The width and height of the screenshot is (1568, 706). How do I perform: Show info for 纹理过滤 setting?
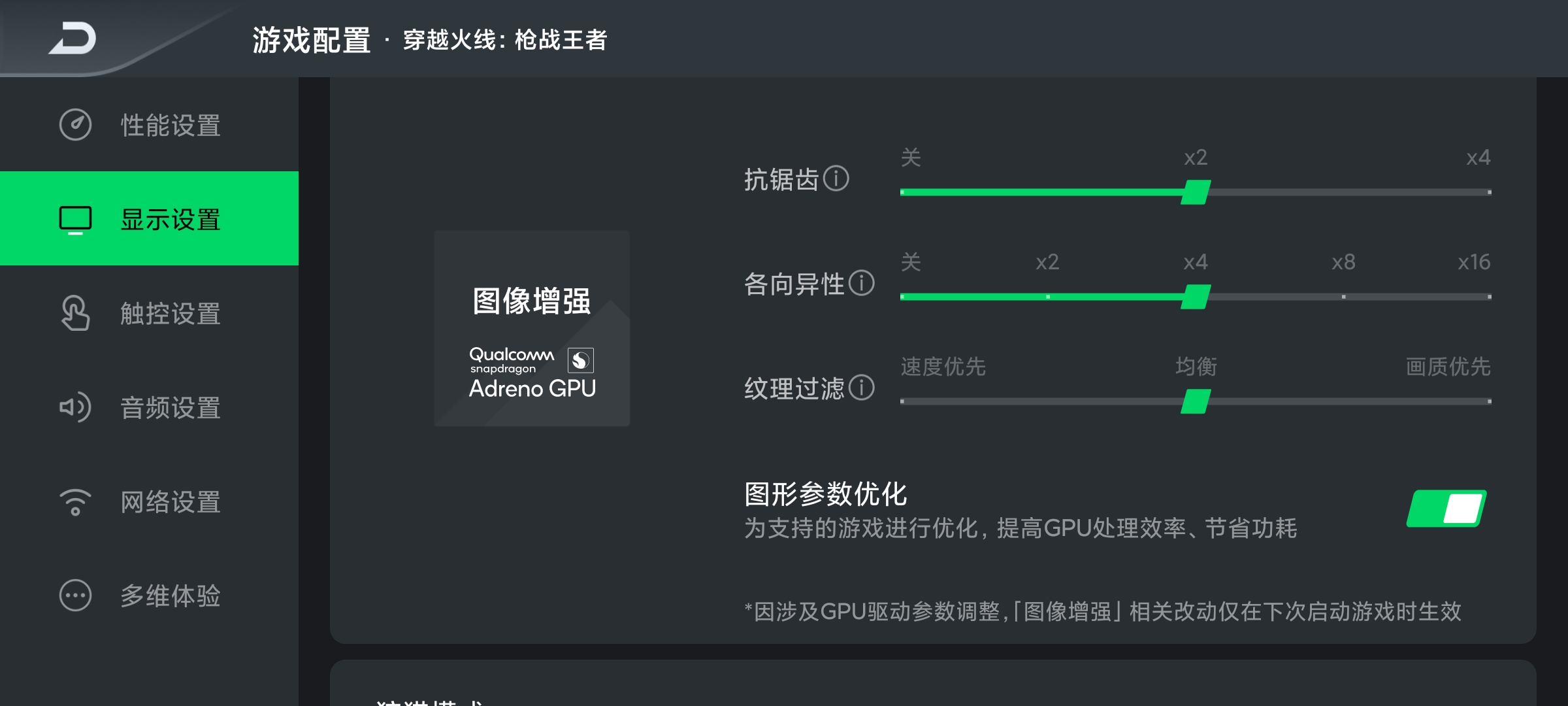click(862, 387)
